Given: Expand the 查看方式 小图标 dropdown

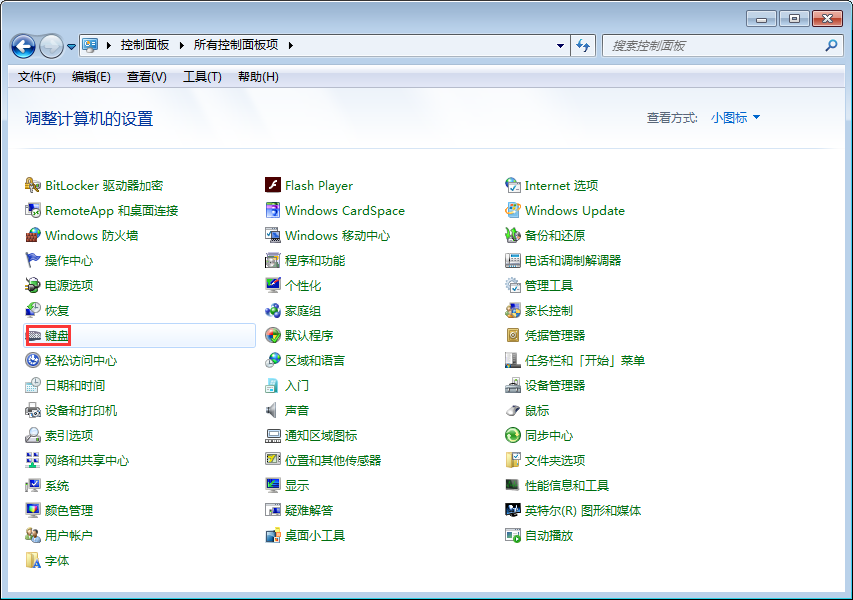Looking at the screenshot, I should 736,117.
